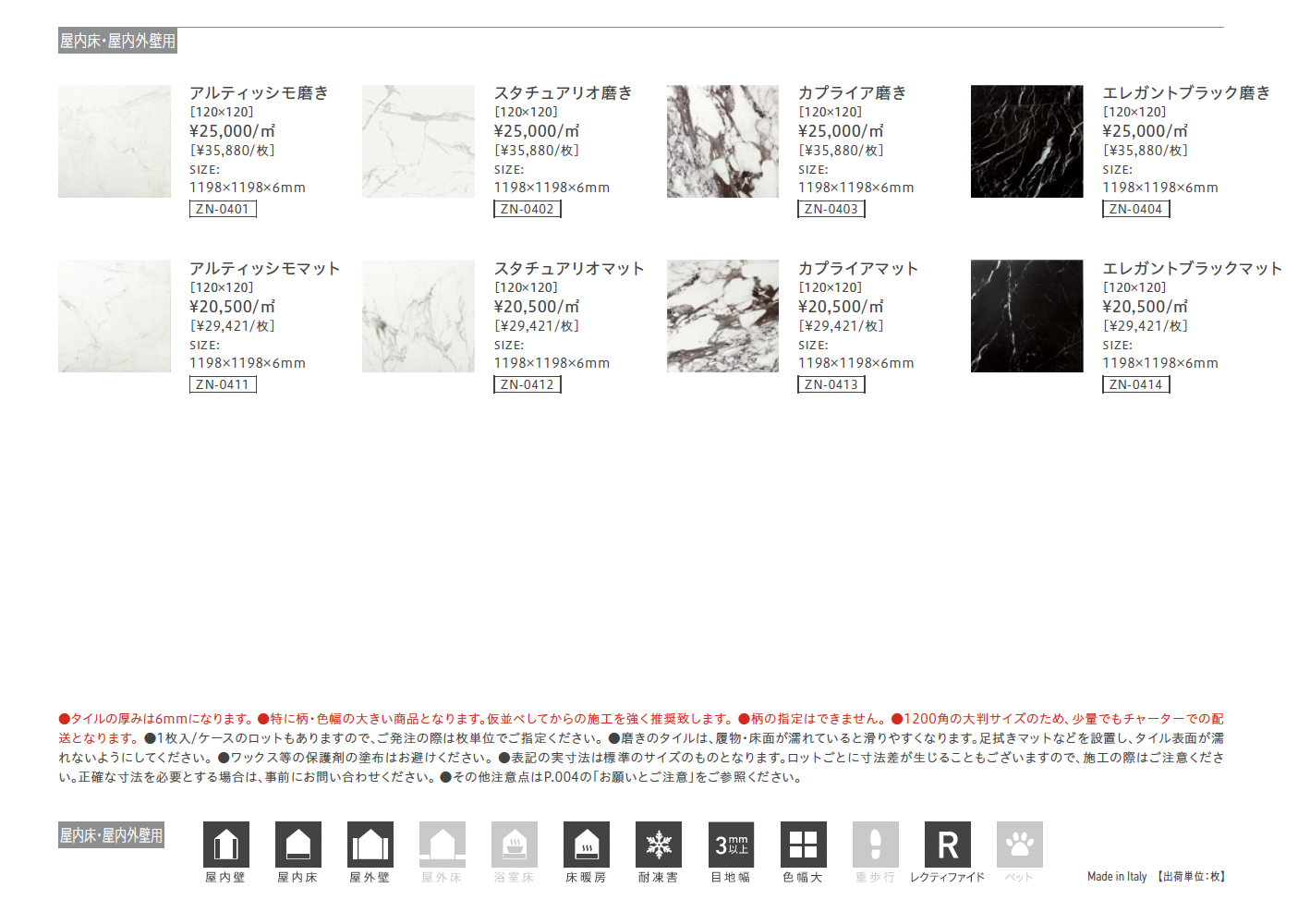1310x924 pixels.
Task: Click the 屋内壁 indoor wall icon
Action: (x=226, y=845)
